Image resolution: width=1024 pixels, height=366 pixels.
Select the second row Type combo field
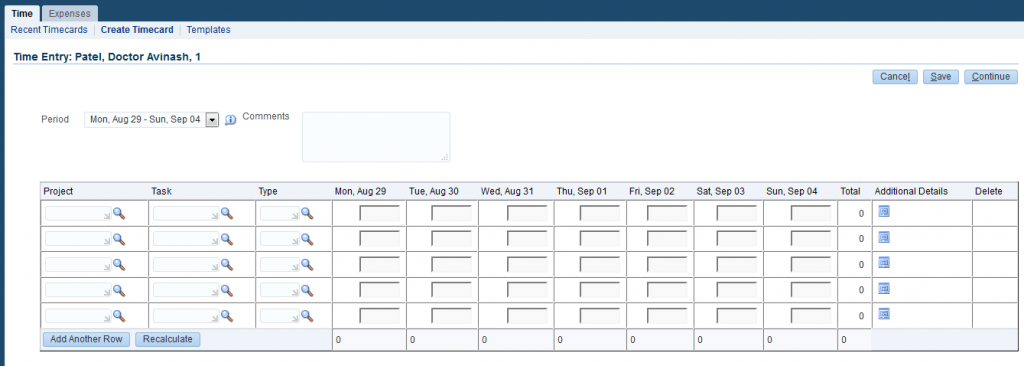pyautogui.click(x=280, y=239)
